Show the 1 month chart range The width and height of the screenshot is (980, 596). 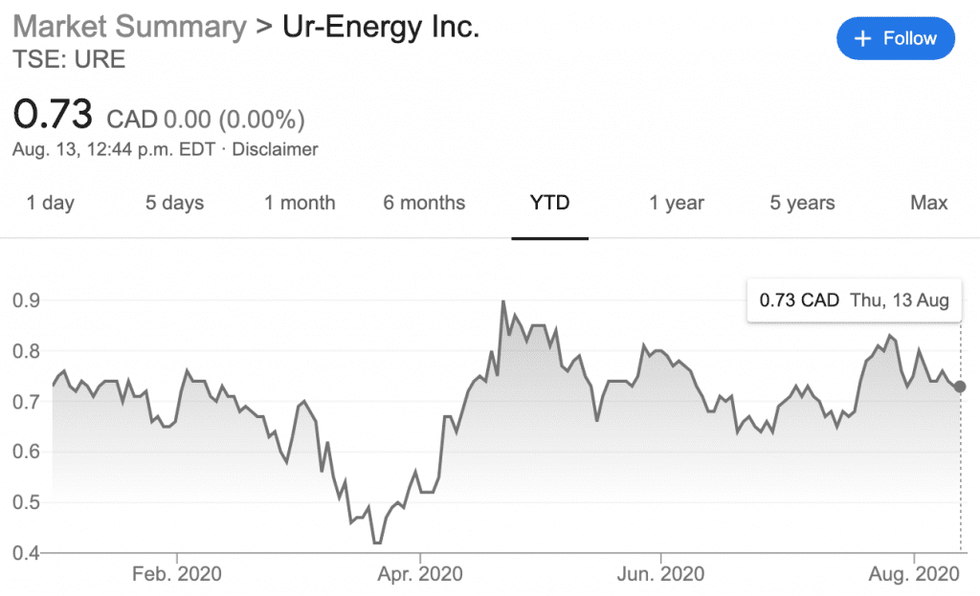(x=300, y=203)
